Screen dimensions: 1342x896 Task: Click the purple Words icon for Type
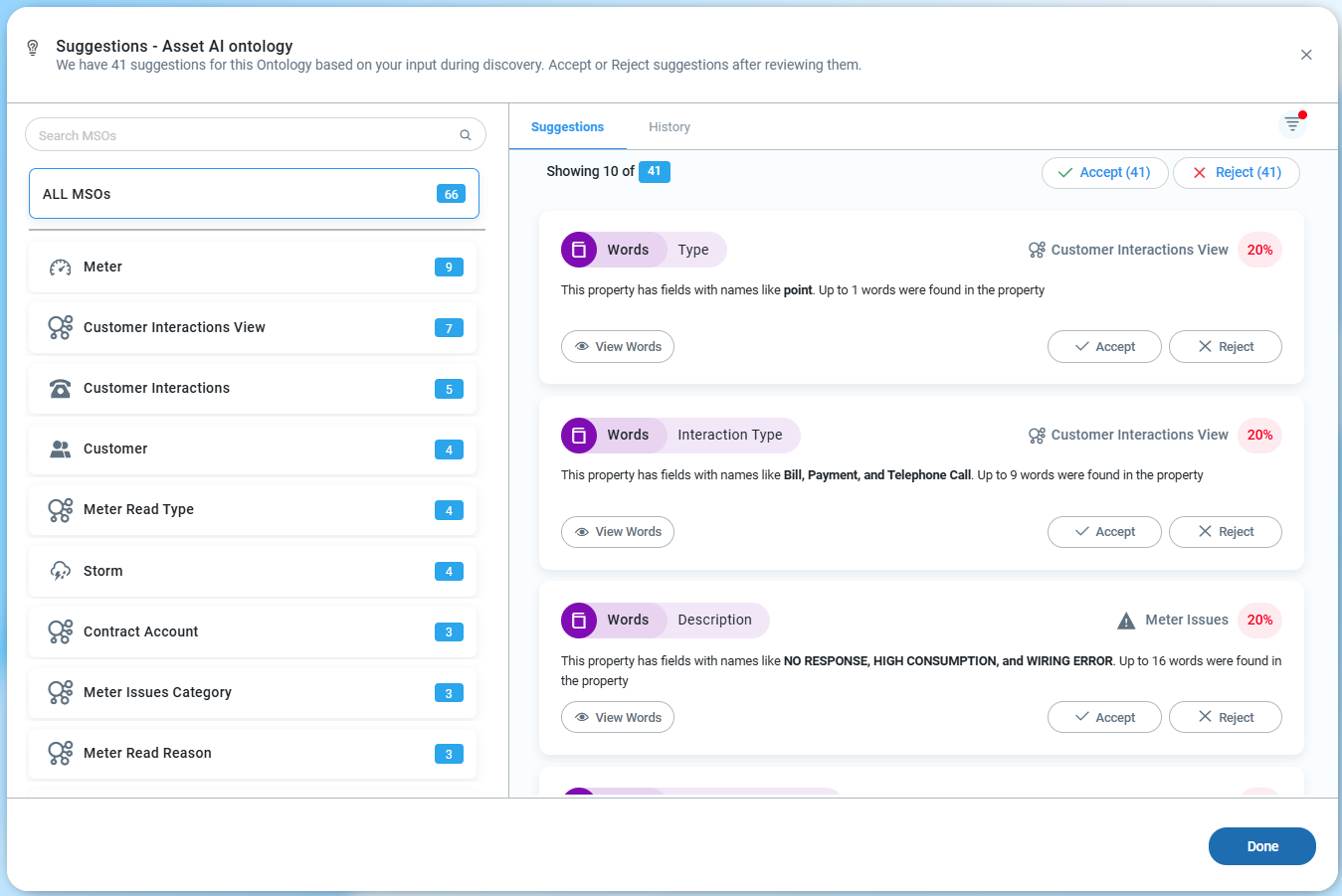pyautogui.click(x=579, y=250)
